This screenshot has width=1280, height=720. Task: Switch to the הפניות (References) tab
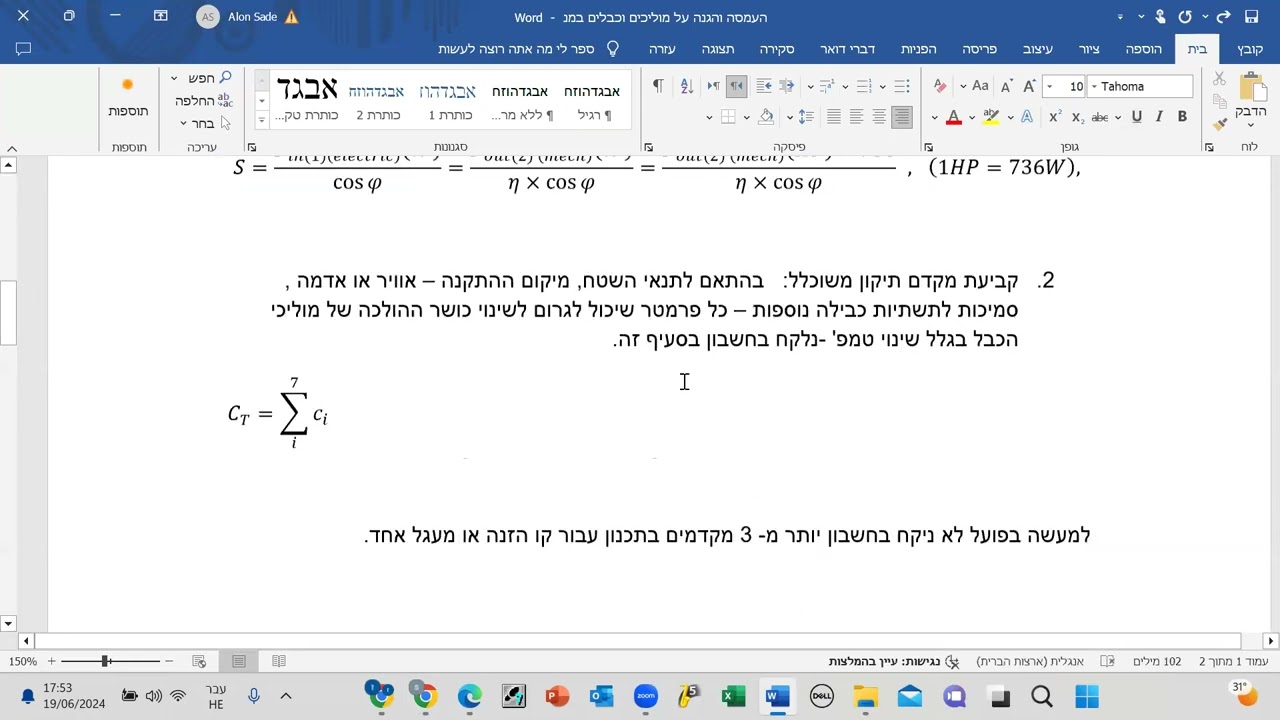coord(918,49)
